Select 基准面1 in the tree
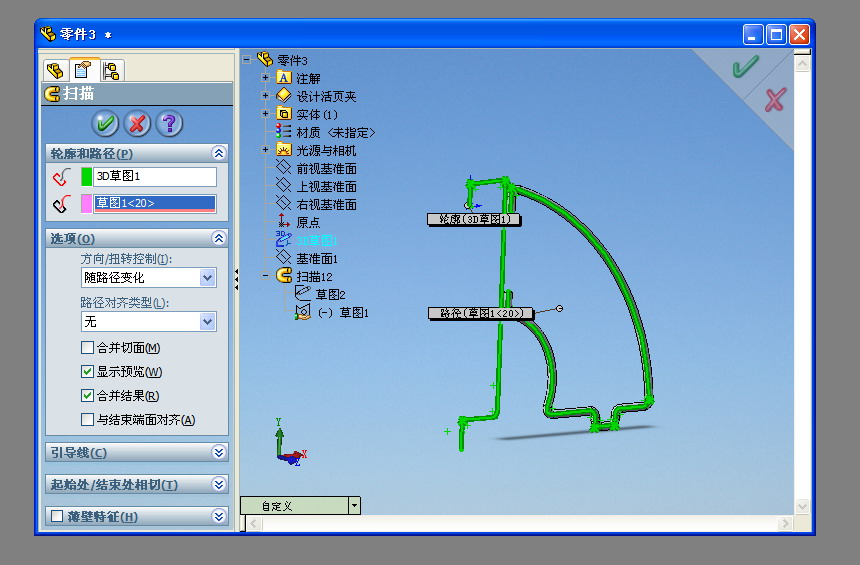This screenshot has height=565, width=860. 317,258
